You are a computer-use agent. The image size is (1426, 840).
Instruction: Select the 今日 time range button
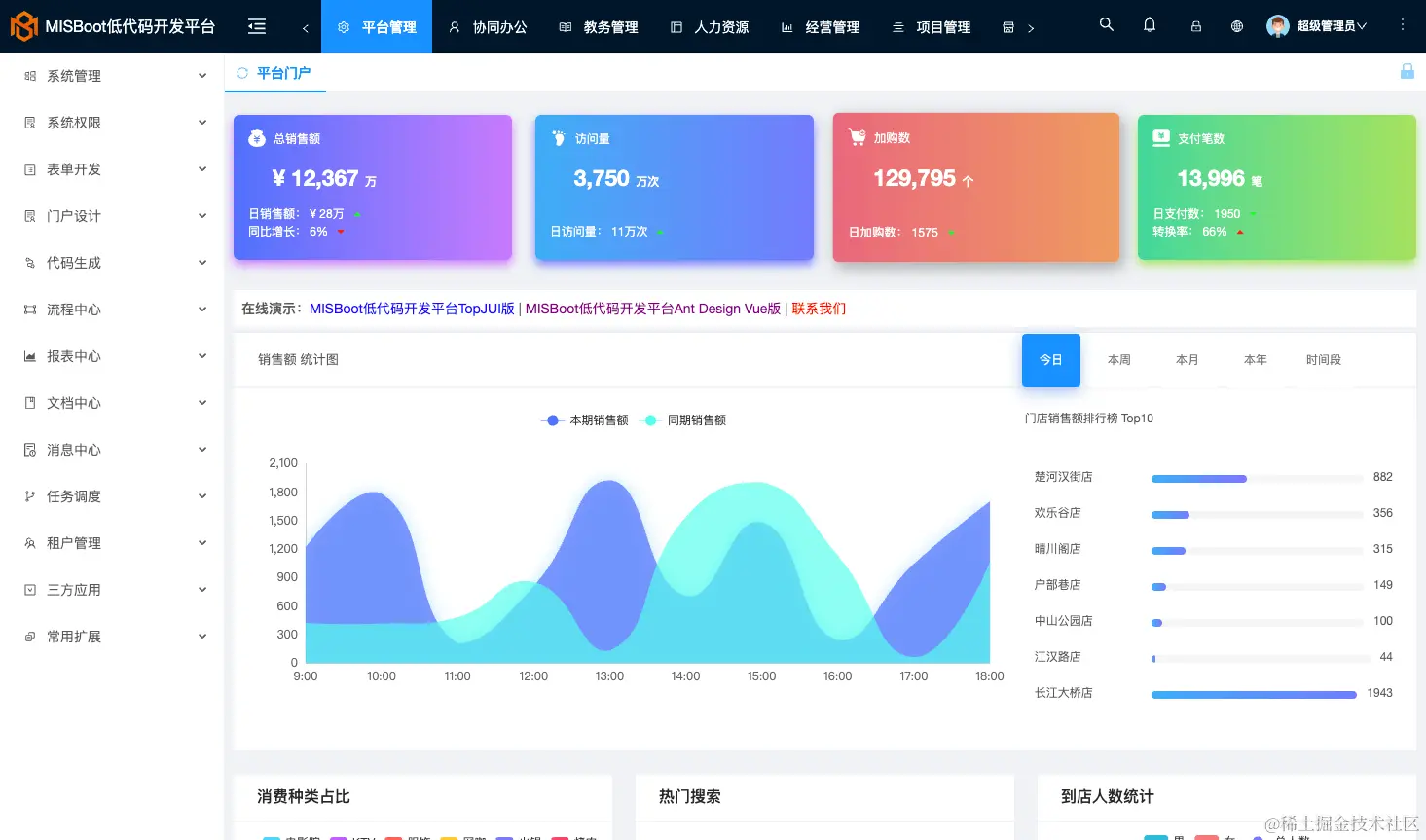tap(1051, 360)
